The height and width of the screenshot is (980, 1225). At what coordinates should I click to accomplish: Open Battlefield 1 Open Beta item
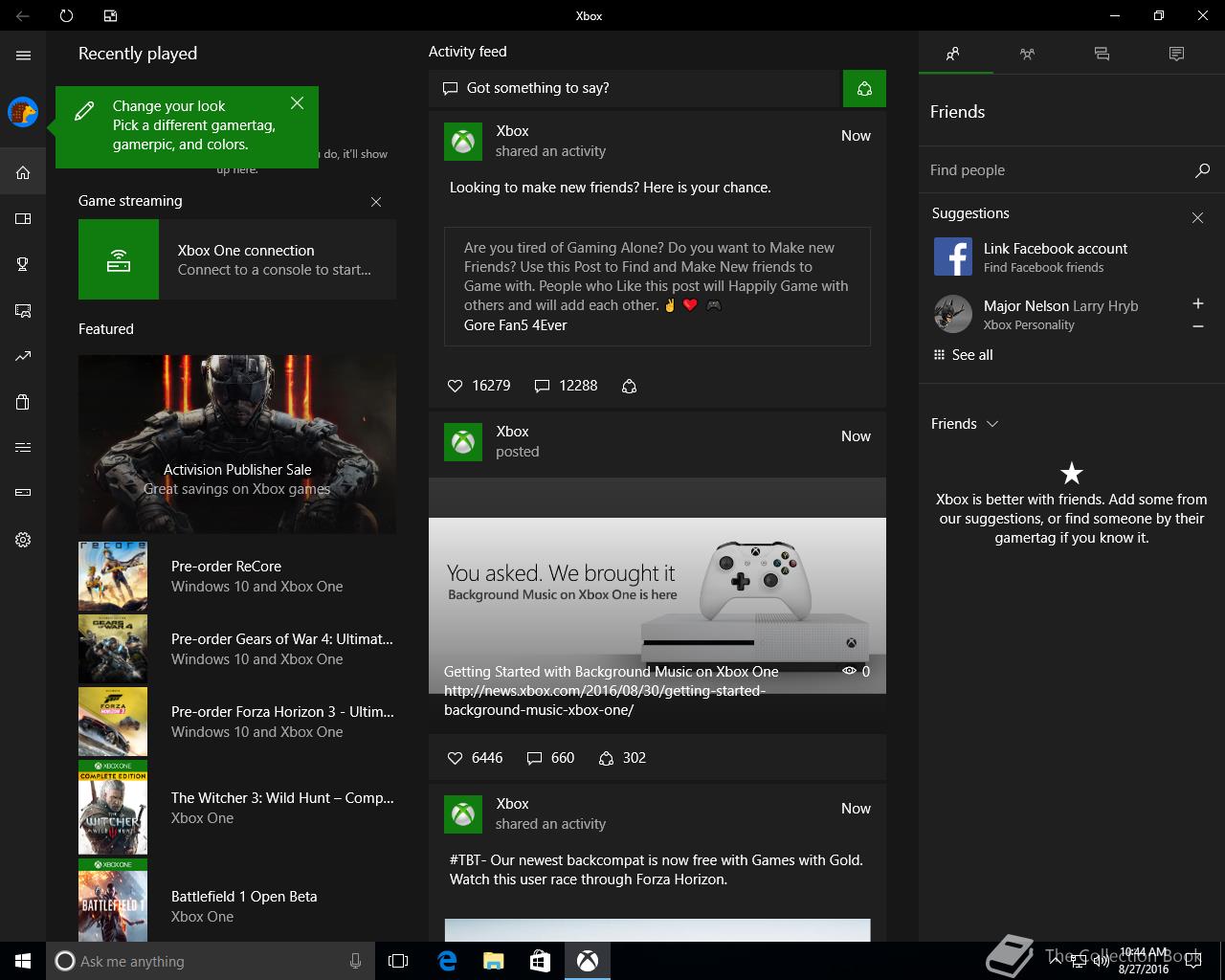(237, 901)
